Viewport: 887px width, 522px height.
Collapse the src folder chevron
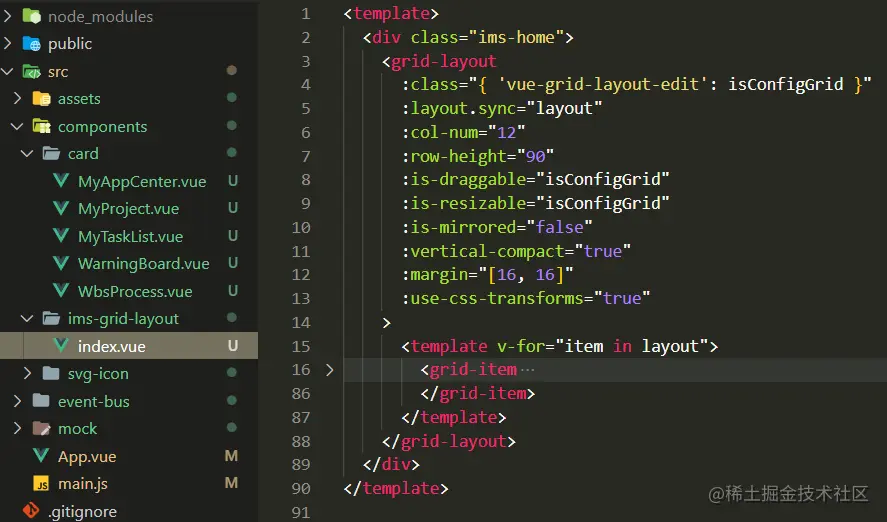tap(7, 71)
